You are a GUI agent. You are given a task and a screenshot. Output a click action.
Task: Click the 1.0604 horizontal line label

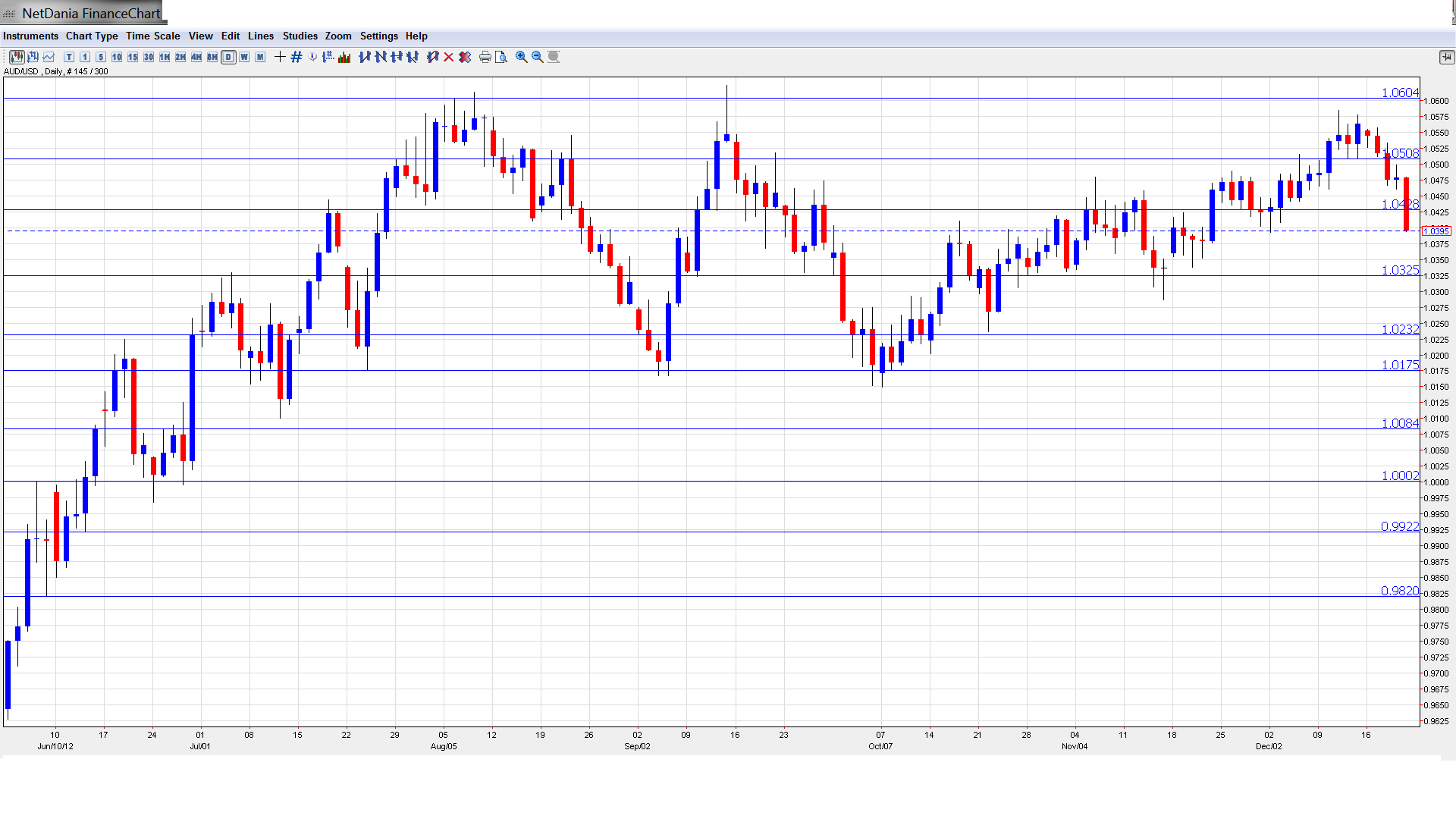click(1400, 93)
